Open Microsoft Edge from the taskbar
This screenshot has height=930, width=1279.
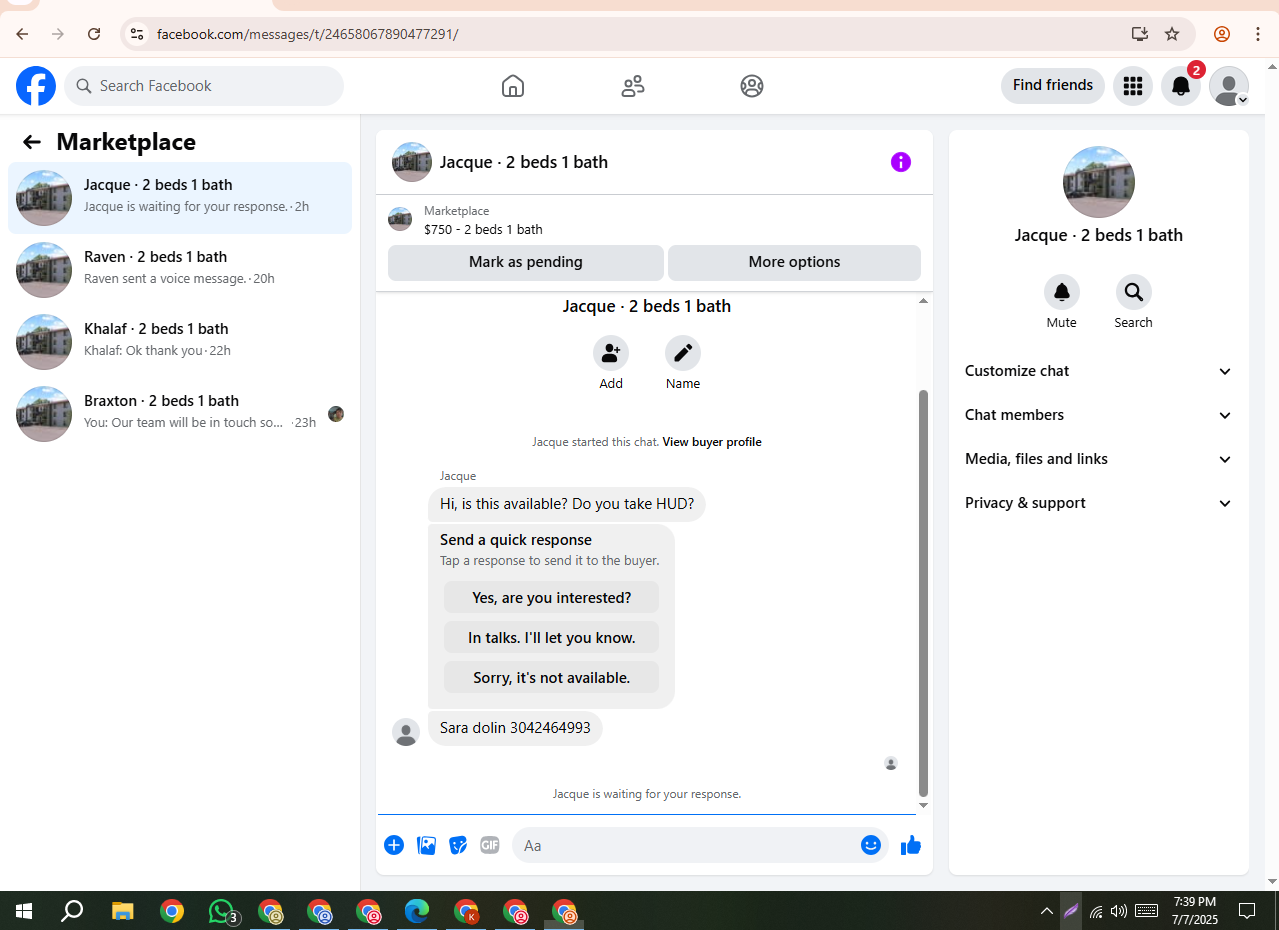coord(417,911)
